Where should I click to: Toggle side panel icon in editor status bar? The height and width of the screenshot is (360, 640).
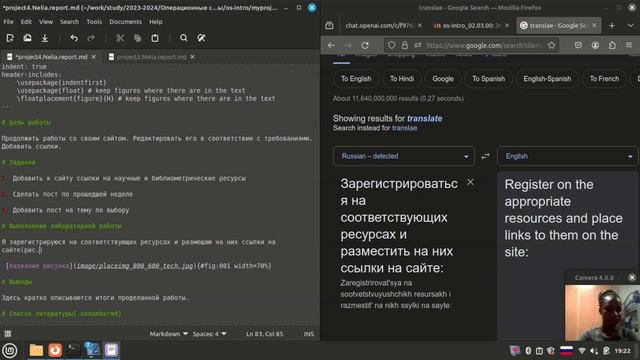pyautogui.click(x=8, y=334)
